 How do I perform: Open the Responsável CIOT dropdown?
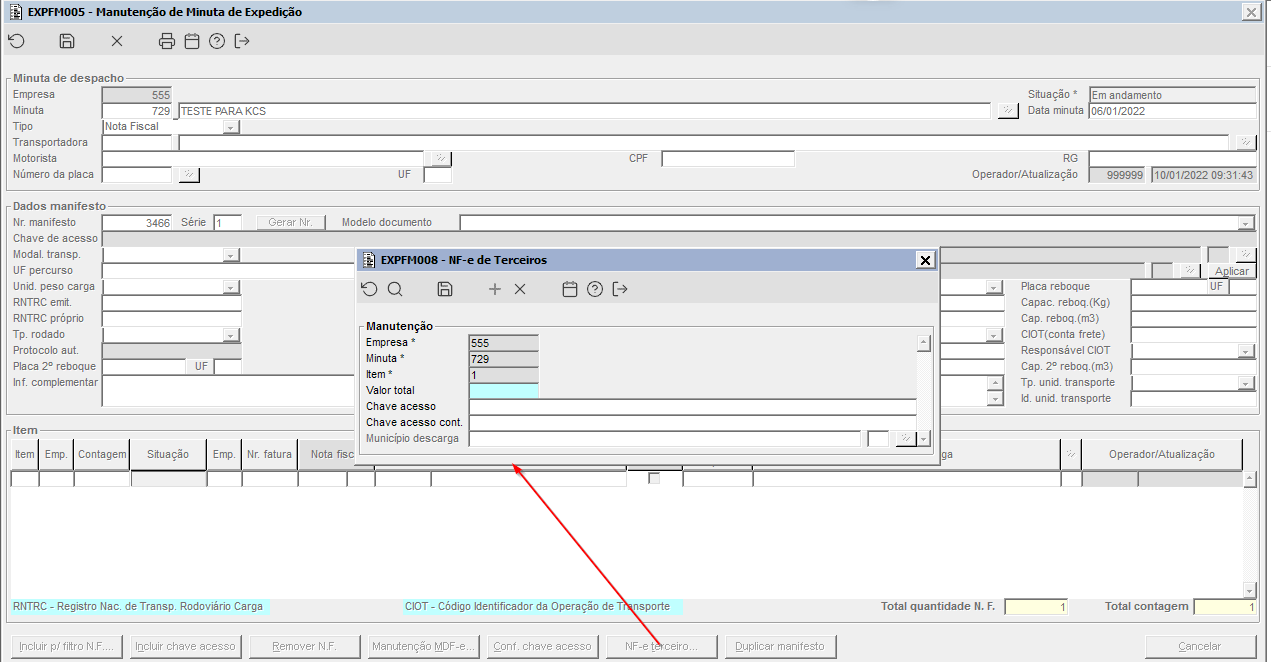tap(1246, 351)
